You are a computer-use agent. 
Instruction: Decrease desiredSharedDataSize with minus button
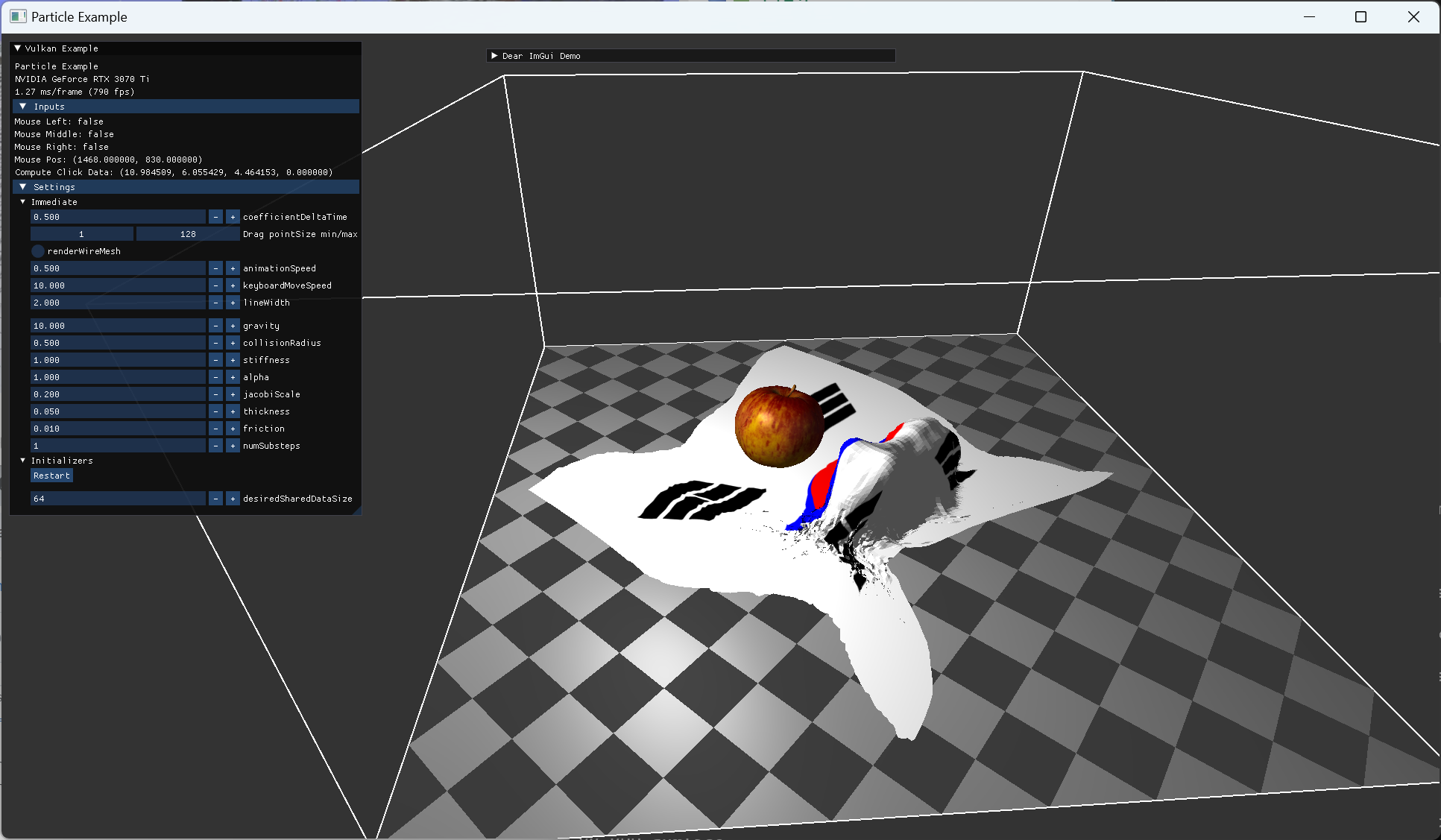[x=215, y=499]
